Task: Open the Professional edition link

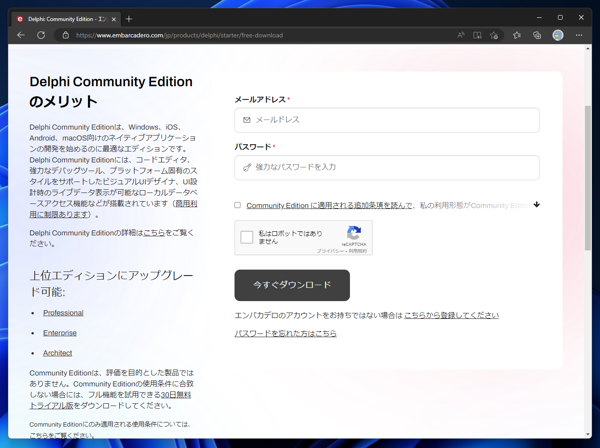Action: pos(63,313)
